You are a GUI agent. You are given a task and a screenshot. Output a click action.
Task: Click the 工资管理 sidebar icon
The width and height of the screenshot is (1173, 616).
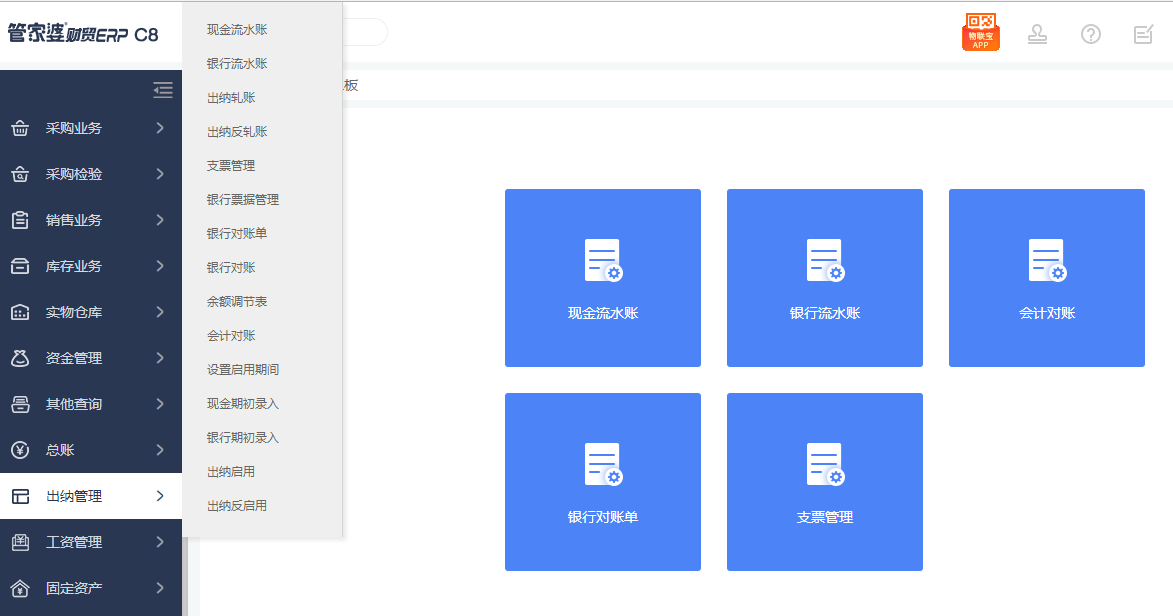click(x=20, y=542)
